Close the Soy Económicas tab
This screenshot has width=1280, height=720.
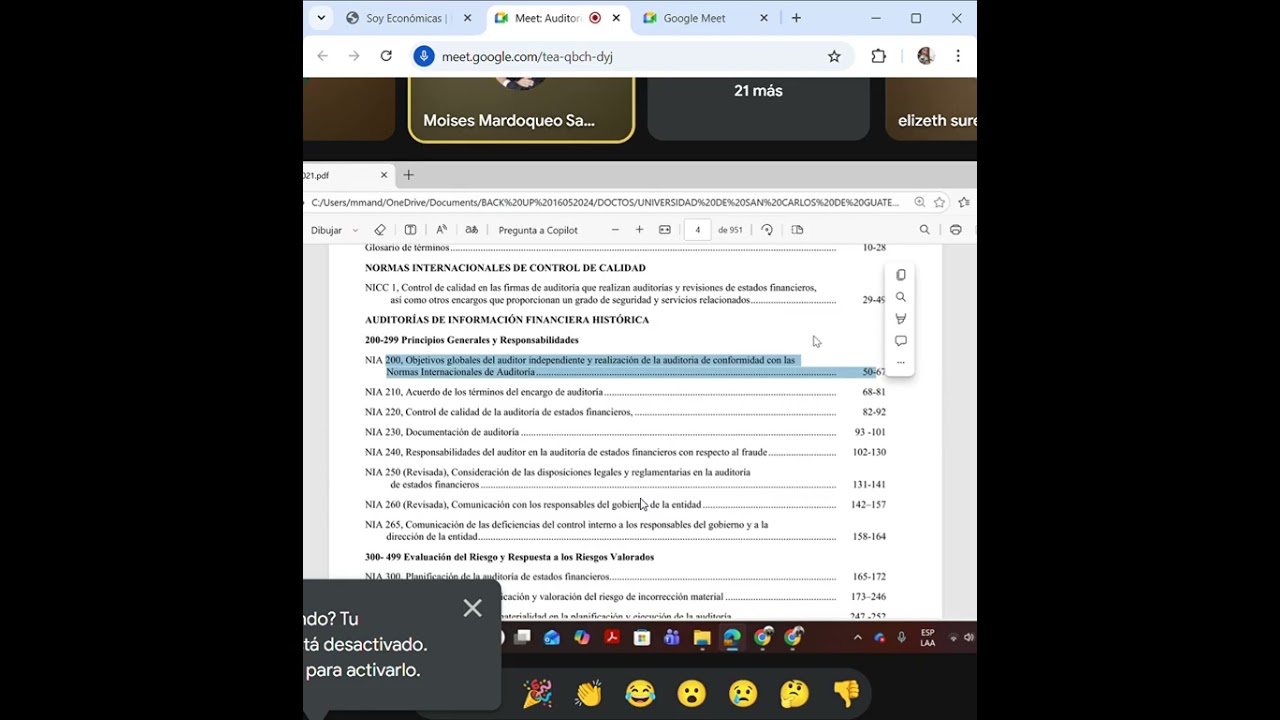click(x=467, y=18)
